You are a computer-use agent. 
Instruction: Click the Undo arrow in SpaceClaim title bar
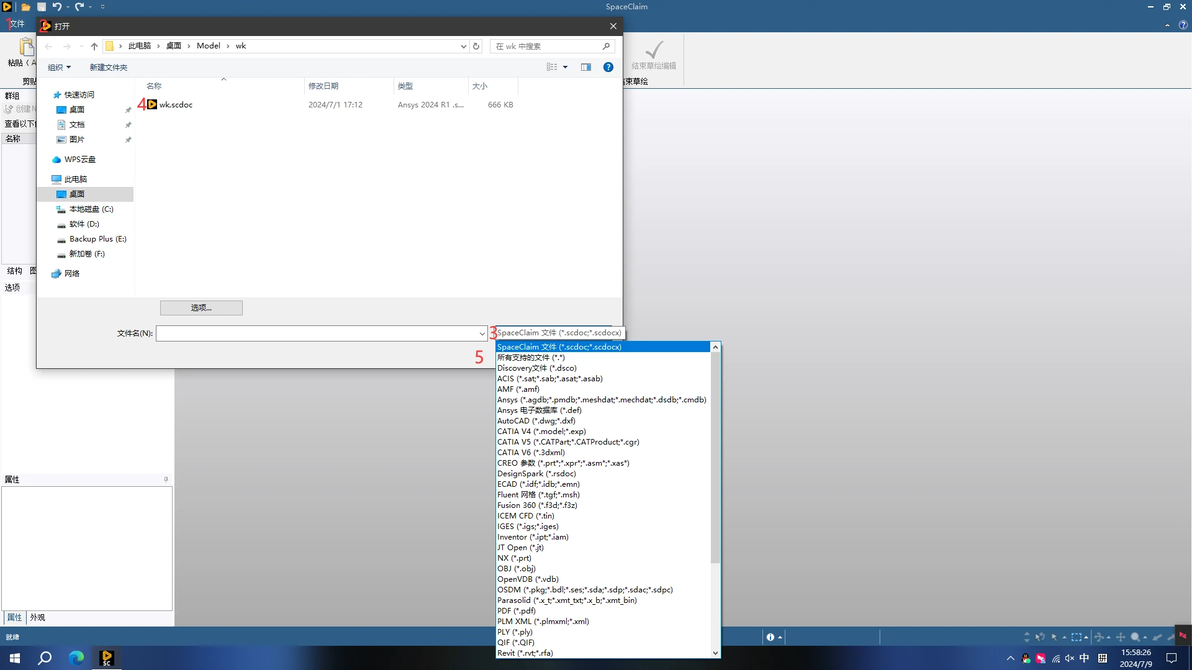point(57,7)
